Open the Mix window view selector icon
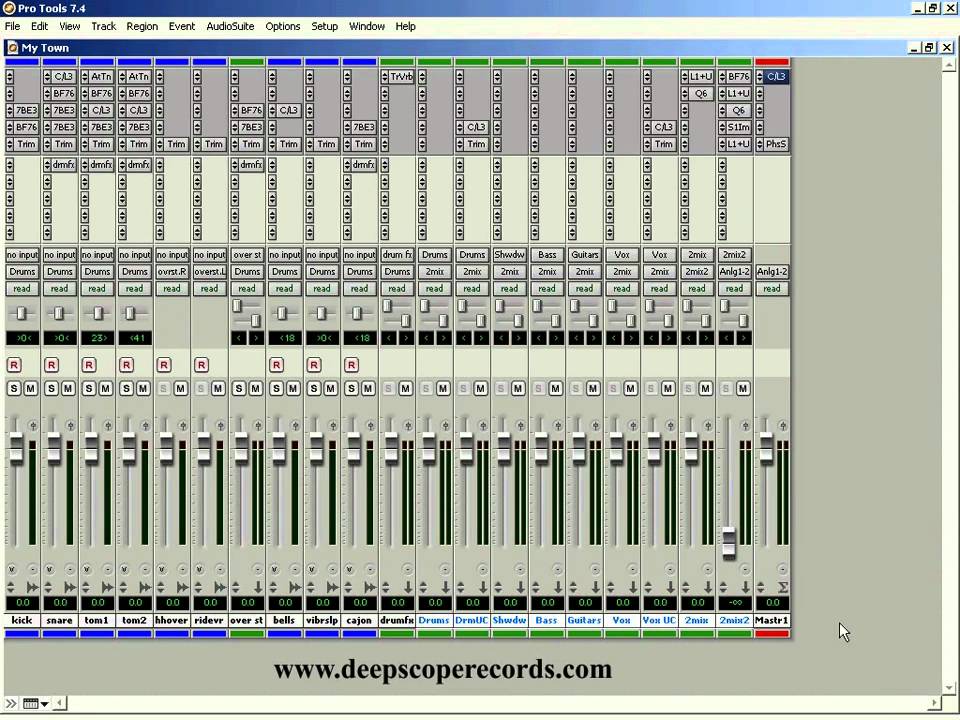This screenshot has width=960, height=720. [31, 703]
